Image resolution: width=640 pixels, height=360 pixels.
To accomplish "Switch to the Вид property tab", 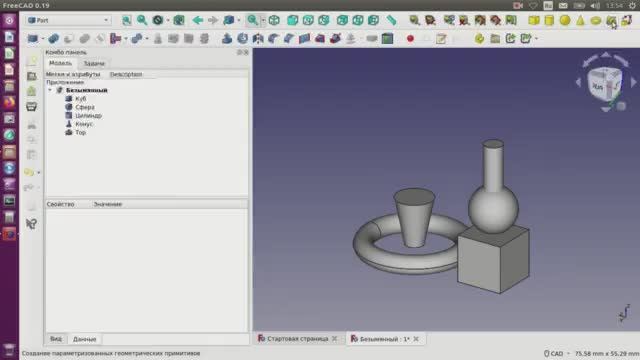I will click(x=56, y=339).
